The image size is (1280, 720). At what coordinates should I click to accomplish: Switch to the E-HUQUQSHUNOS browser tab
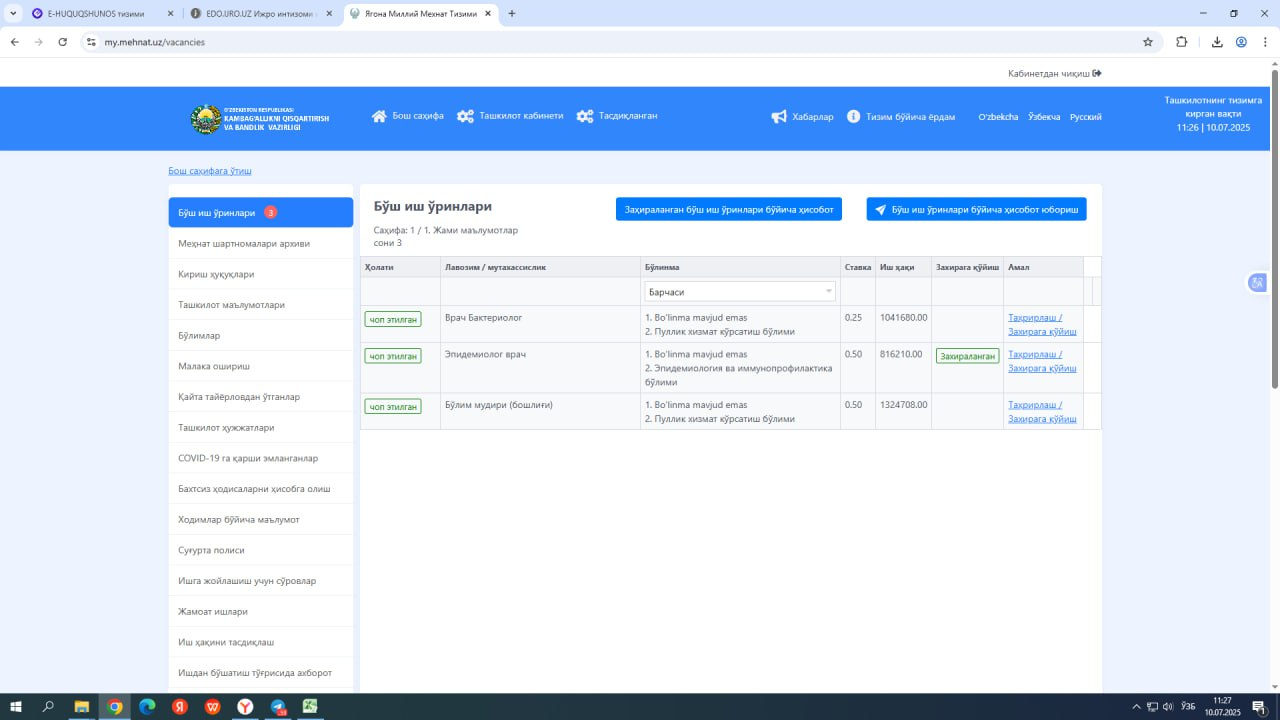coord(95,14)
